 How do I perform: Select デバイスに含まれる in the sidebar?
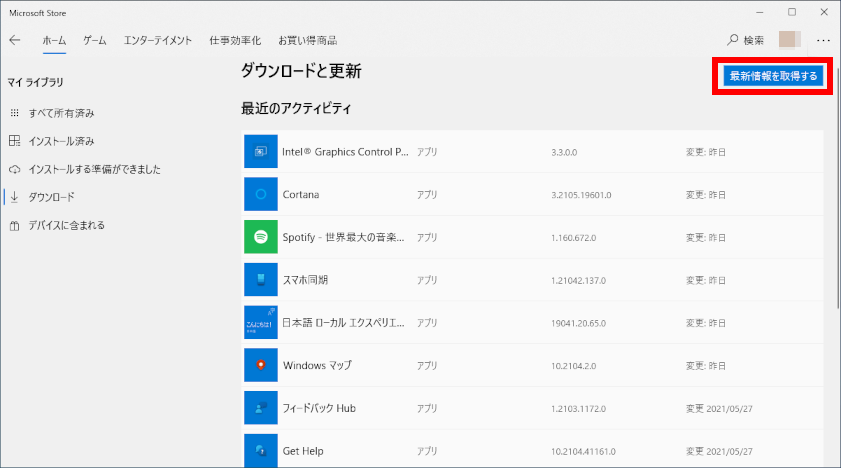pyautogui.click(x=67, y=226)
